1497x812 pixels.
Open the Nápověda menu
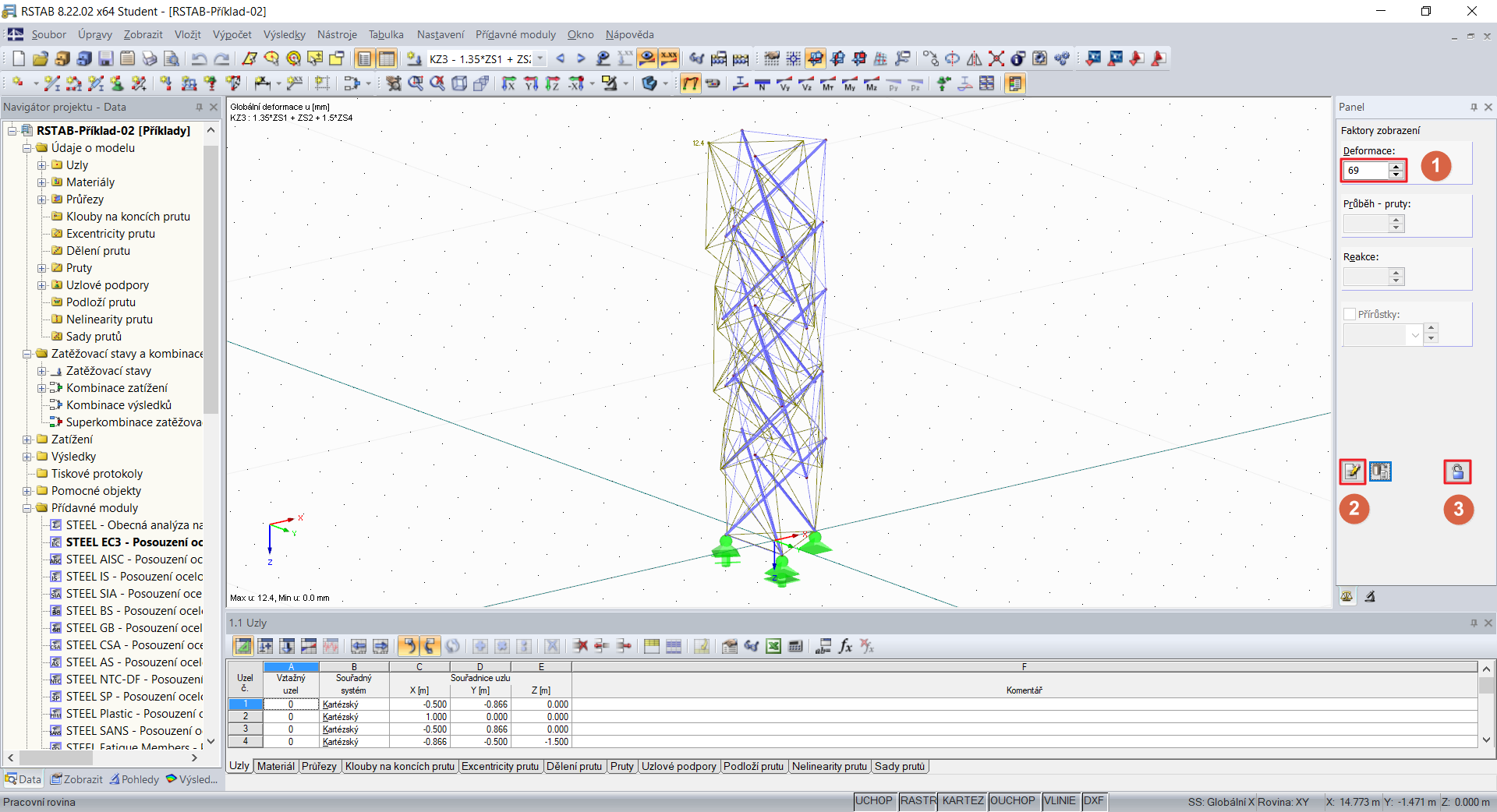coord(630,34)
